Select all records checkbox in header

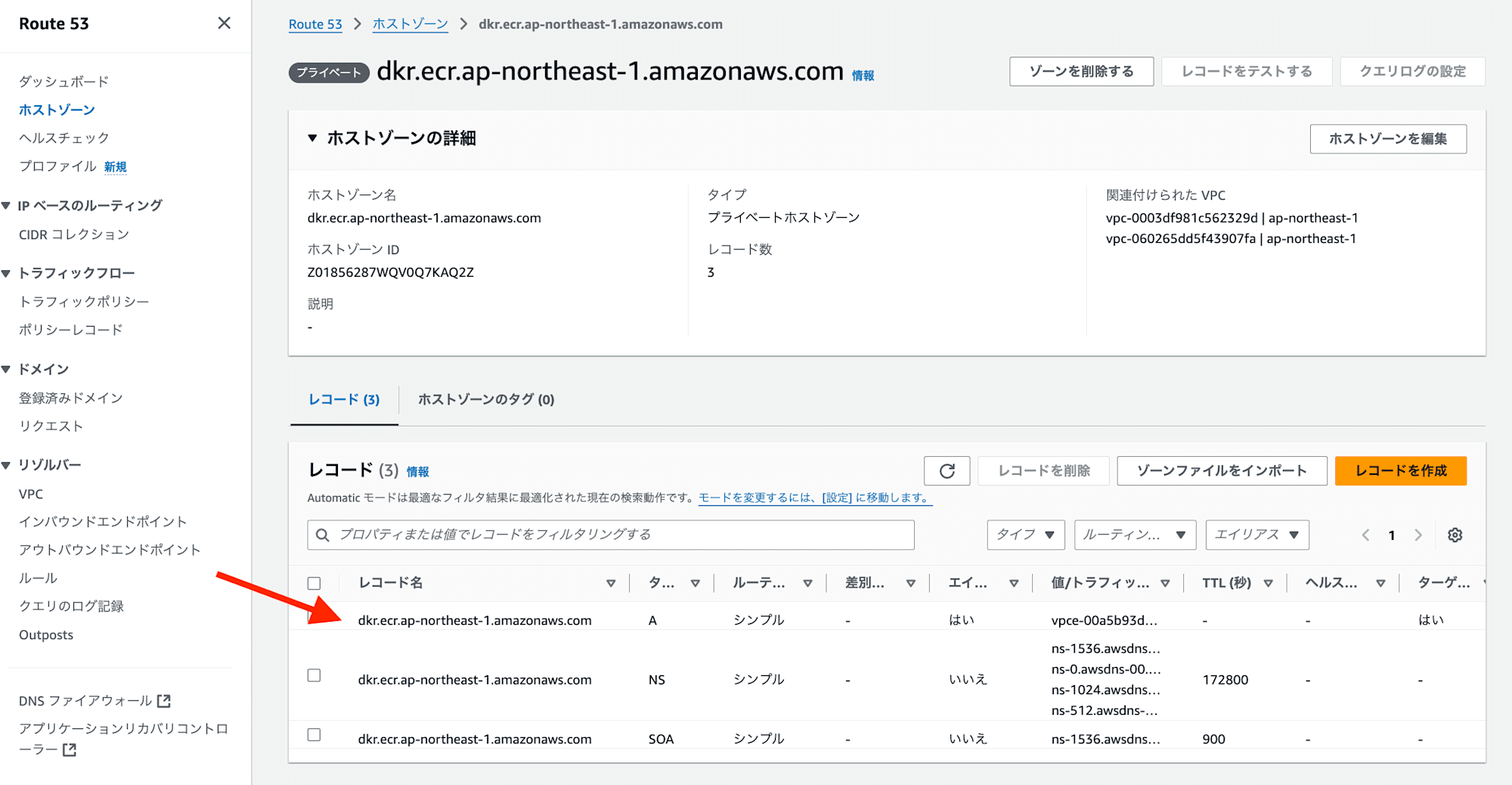[x=314, y=583]
